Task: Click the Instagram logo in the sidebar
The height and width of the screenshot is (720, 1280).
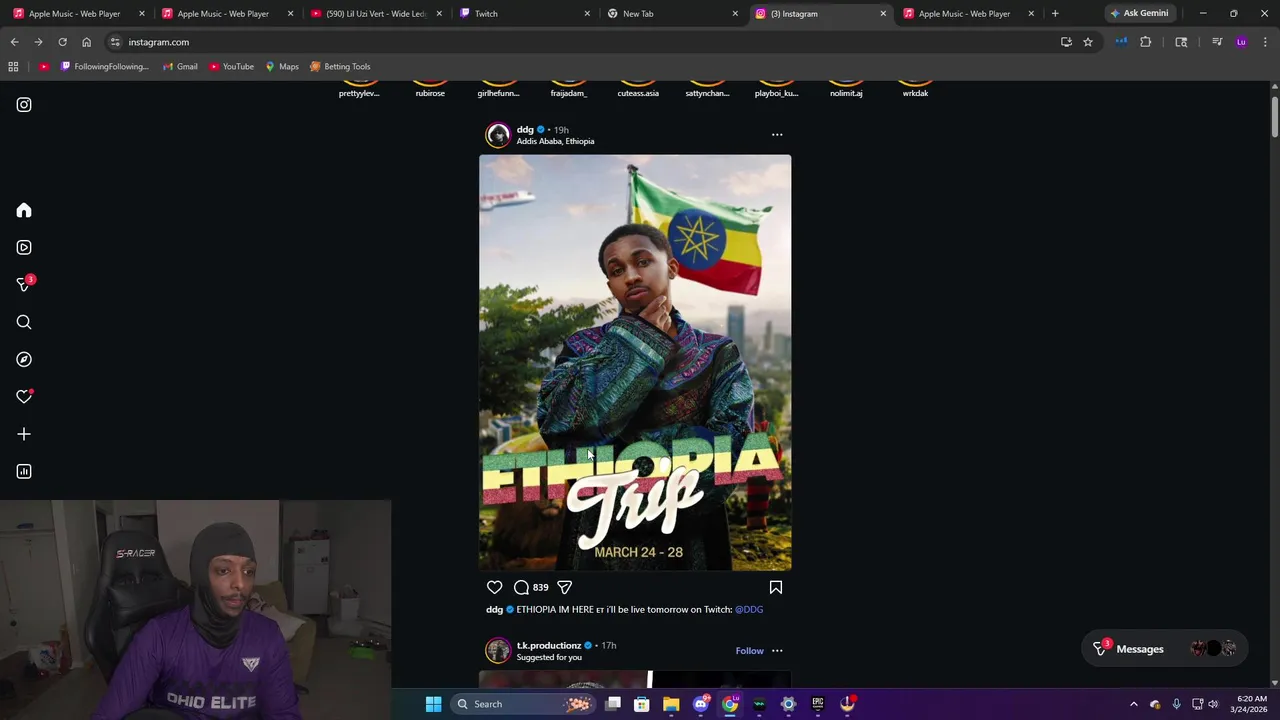Action: pos(24,105)
